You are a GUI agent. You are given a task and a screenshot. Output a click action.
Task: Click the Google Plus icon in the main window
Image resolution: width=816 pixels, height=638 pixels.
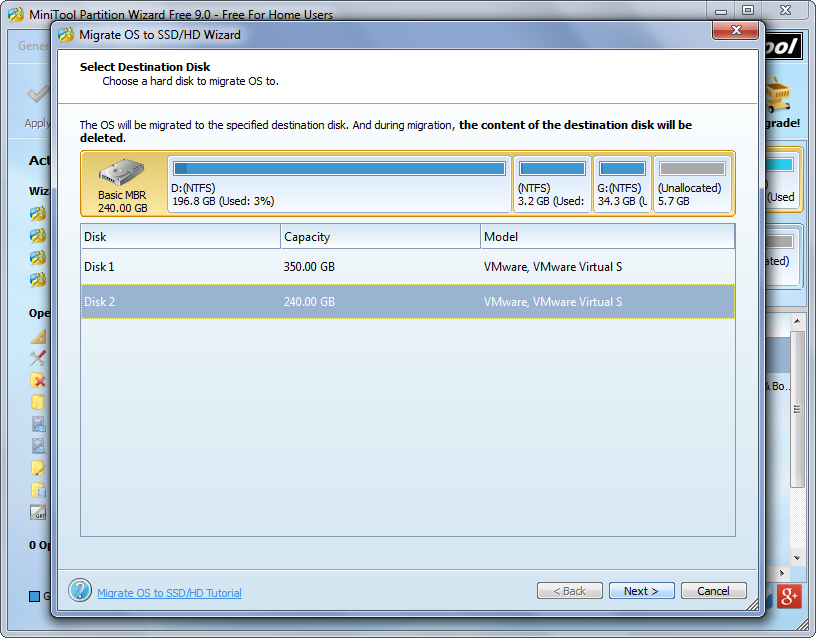pos(789,596)
